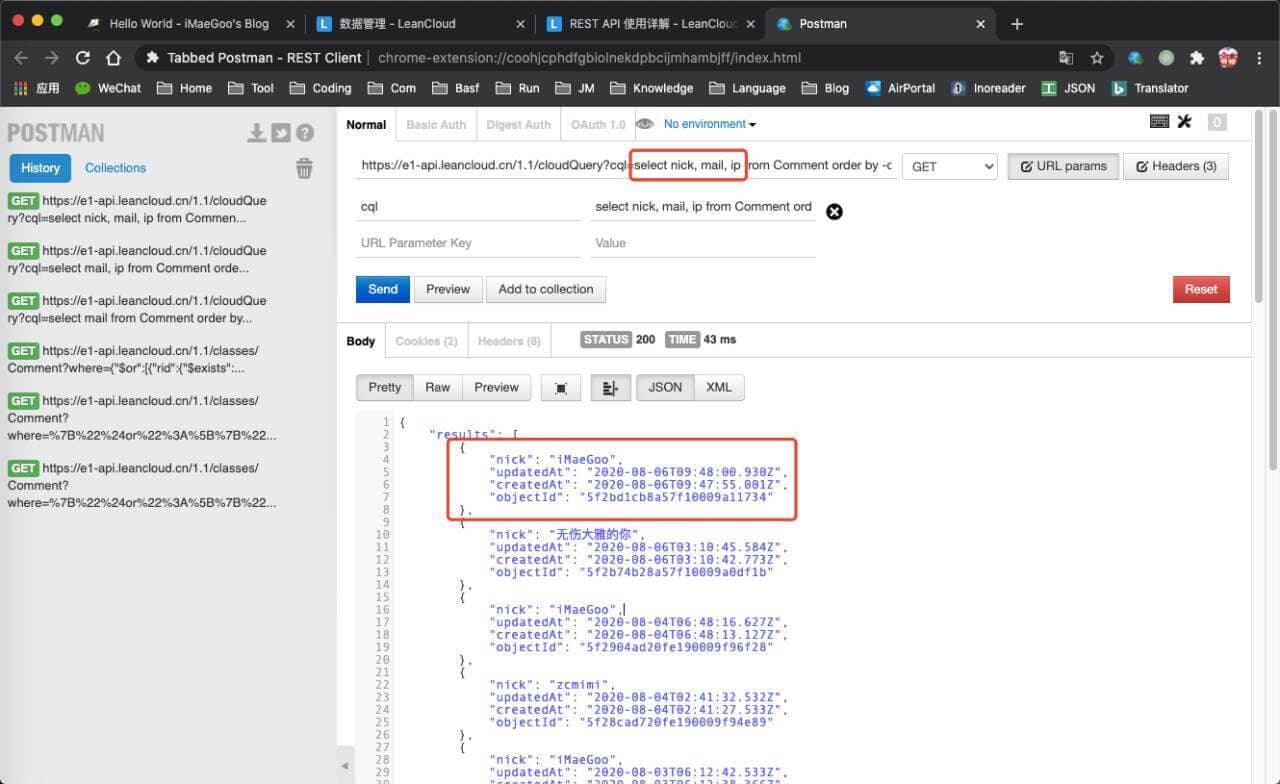Select Raw response view
Viewport: 1280px width, 784px height.
tap(438, 388)
